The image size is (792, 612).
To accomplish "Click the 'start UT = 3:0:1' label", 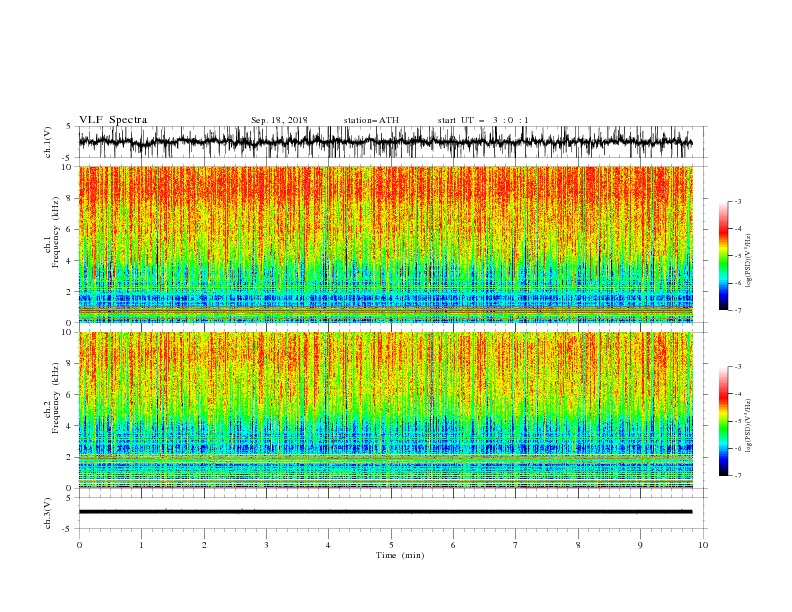I will 483,120.
